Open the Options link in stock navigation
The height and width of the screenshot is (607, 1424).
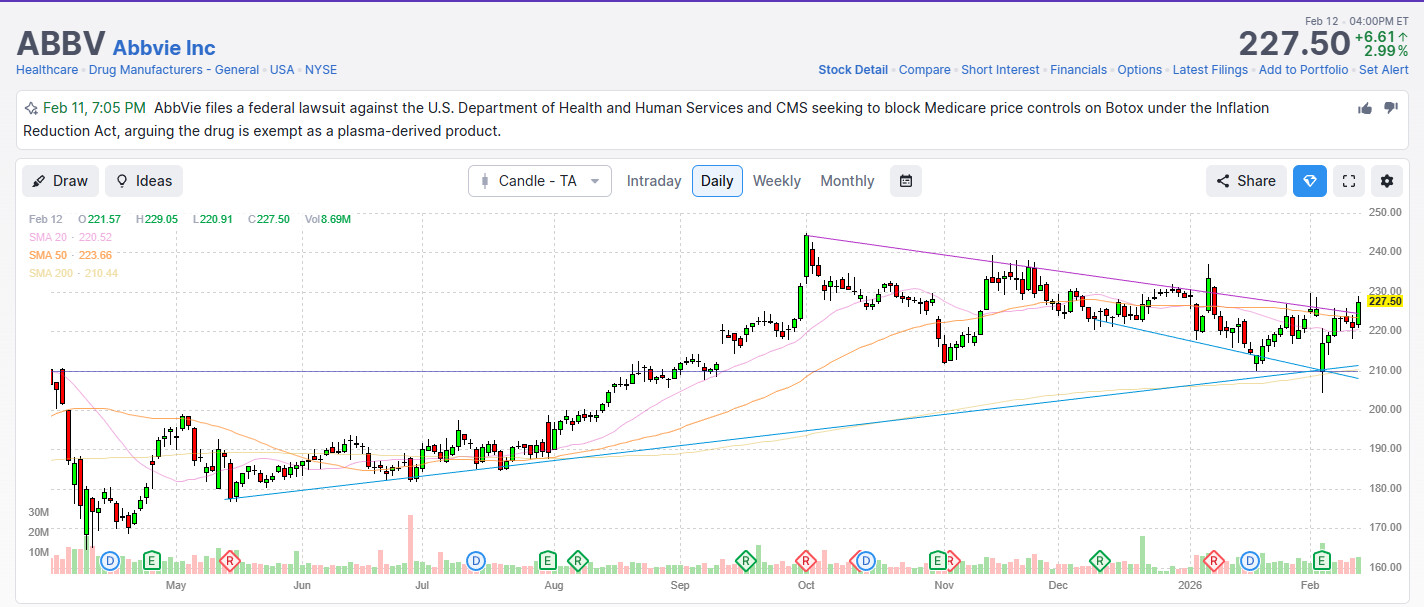point(1139,70)
